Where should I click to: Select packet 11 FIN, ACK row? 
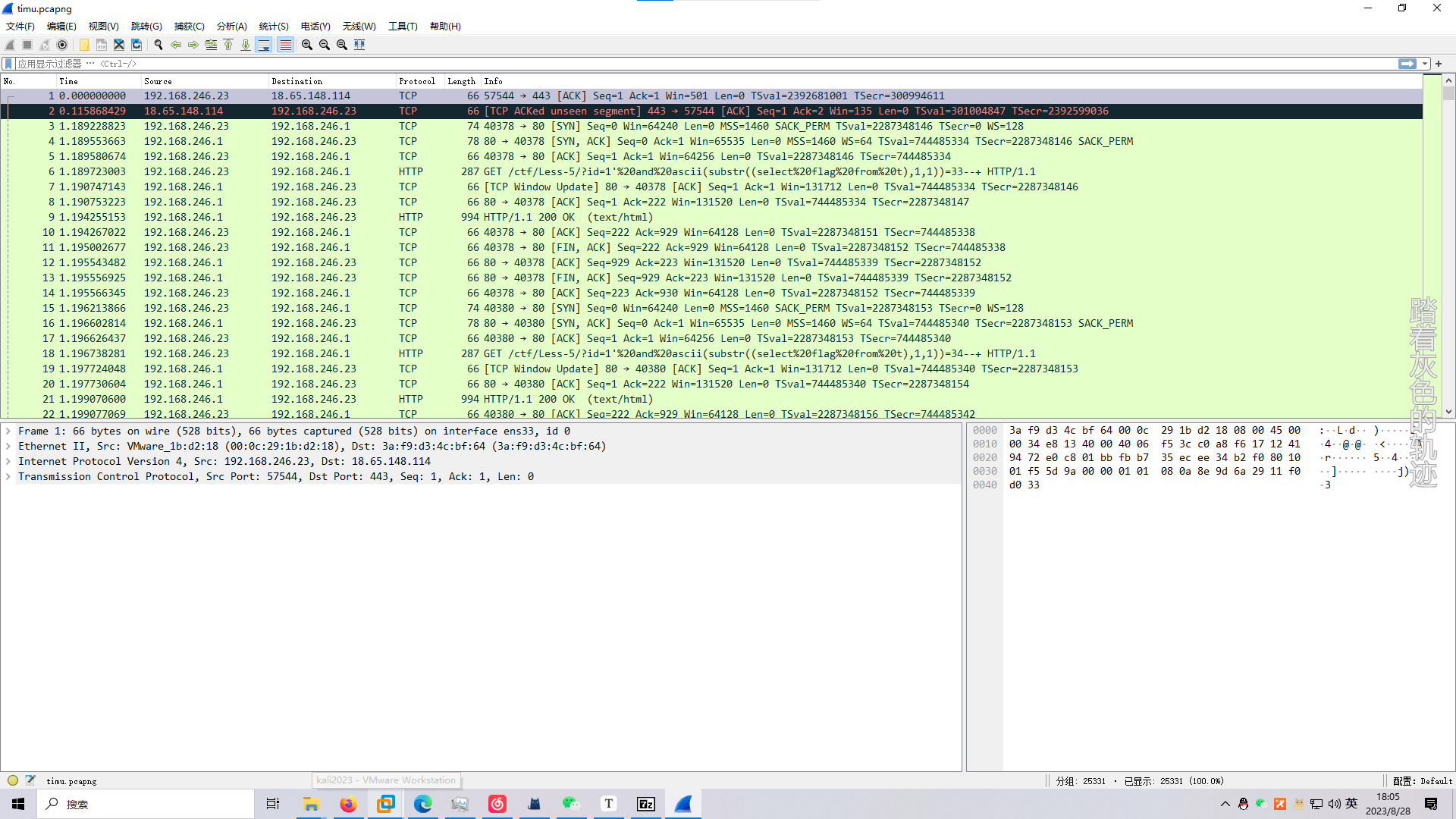point(711,247)
